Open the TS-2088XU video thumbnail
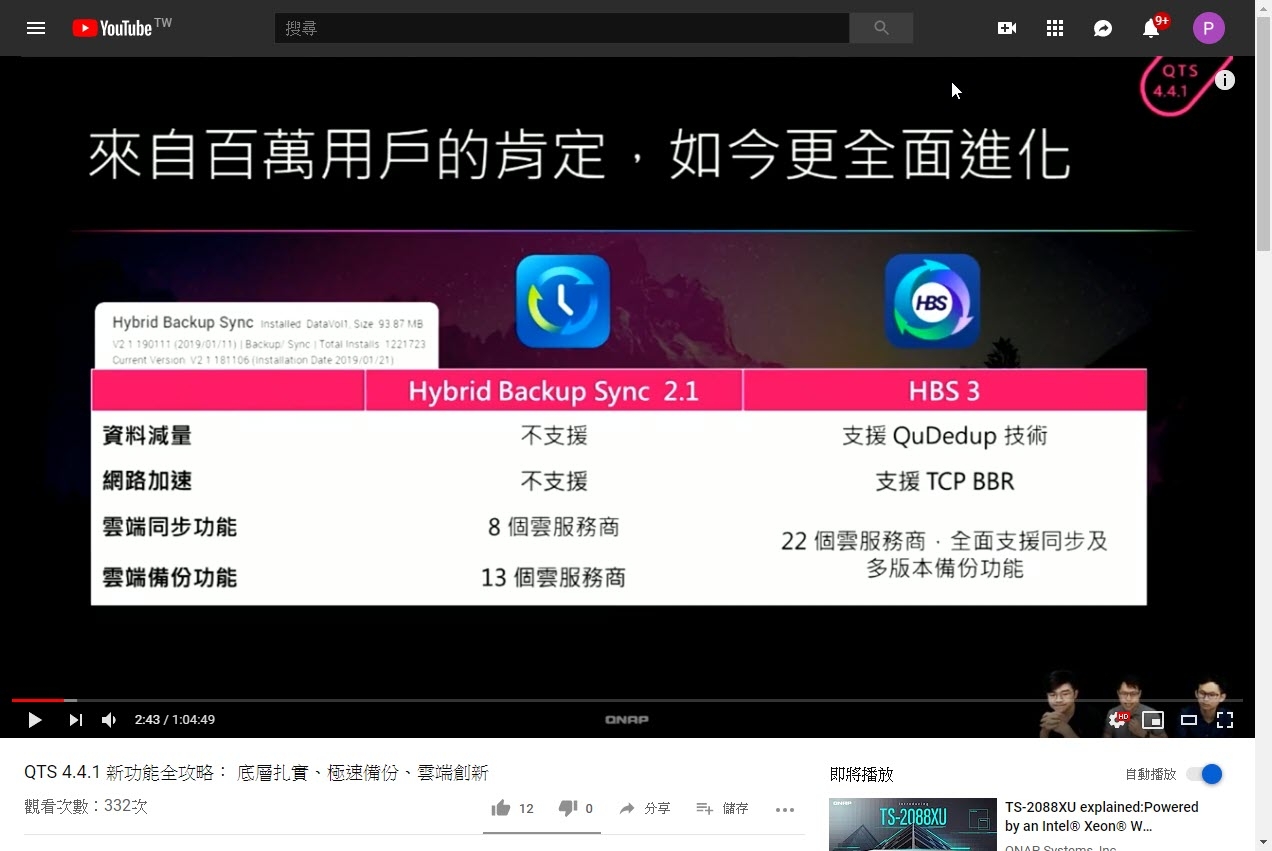1272x851 pixels. [x=913, y=824]
